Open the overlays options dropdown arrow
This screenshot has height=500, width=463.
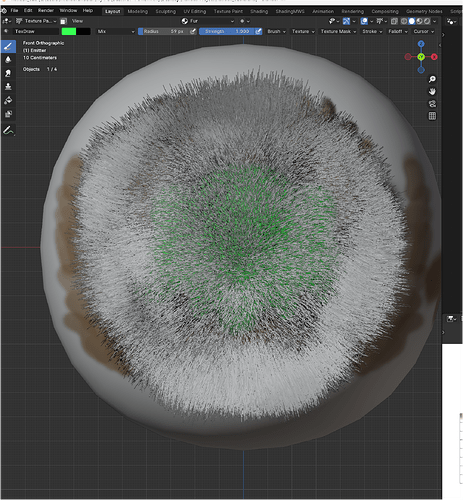point(372,21)
